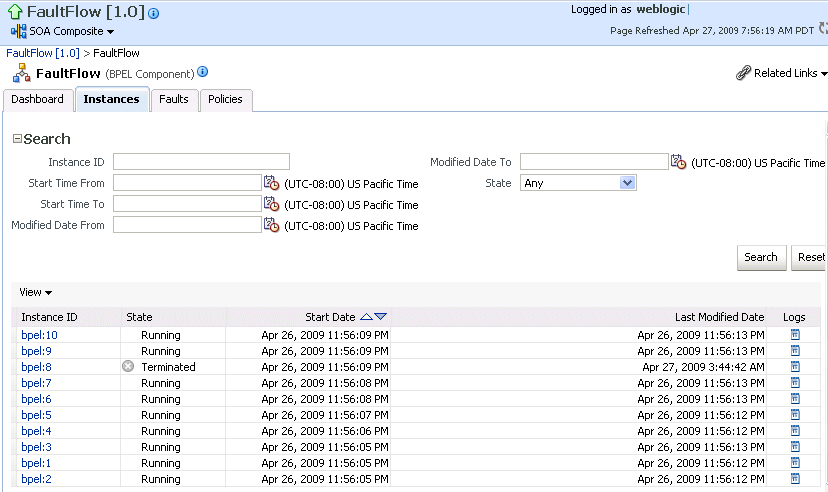View logs for bpel:8

pos(795,366)
